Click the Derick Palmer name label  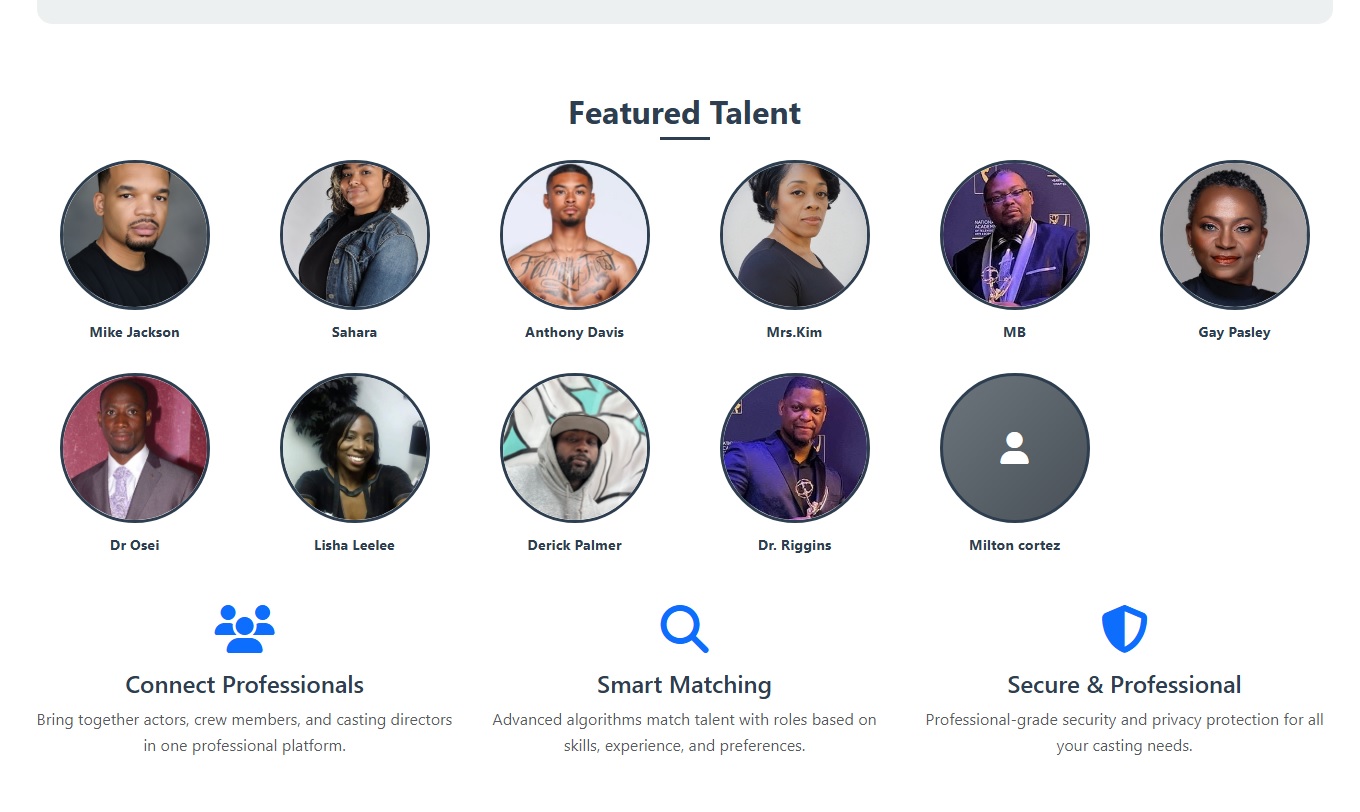click(575, 545)
